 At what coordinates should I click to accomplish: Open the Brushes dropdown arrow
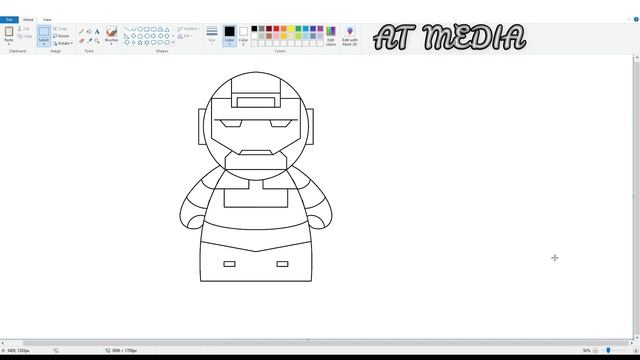111,44
